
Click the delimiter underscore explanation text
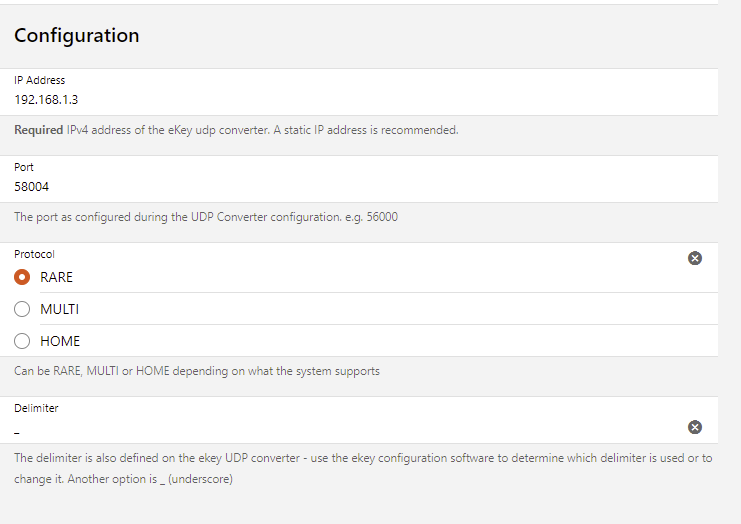point(362,467)
